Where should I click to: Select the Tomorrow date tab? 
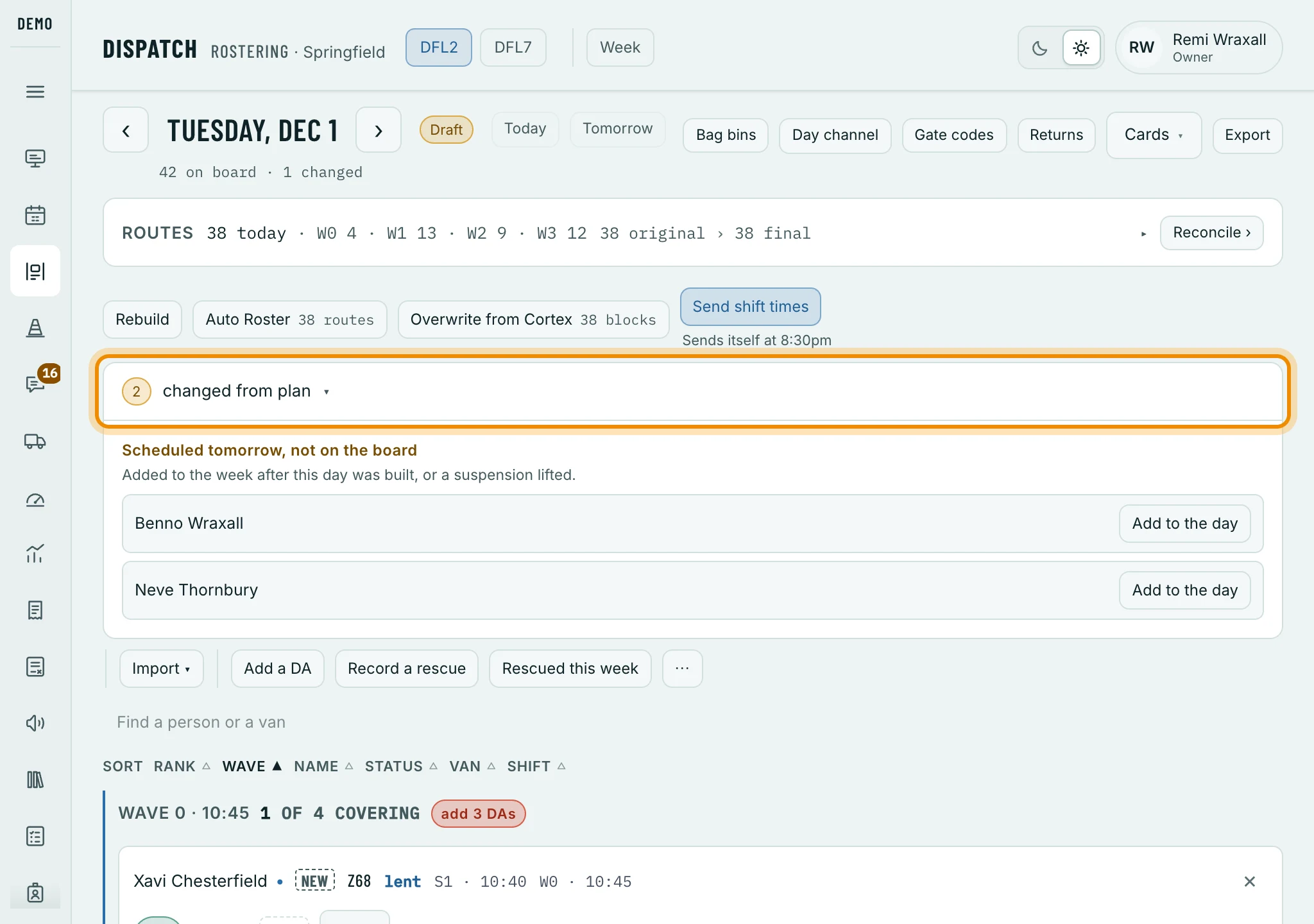coord(617,129)
